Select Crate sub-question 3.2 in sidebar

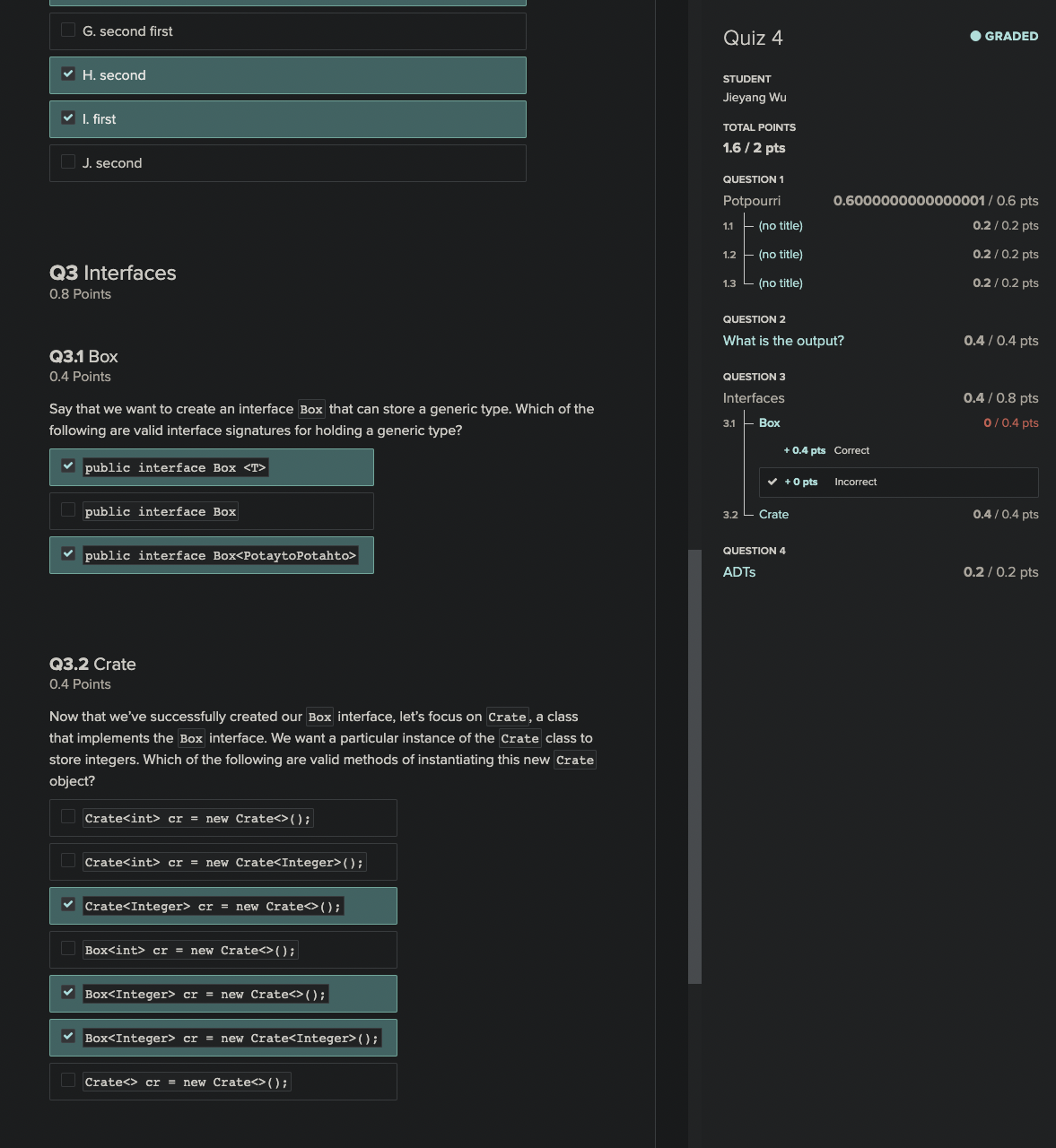tap(773, 515)
